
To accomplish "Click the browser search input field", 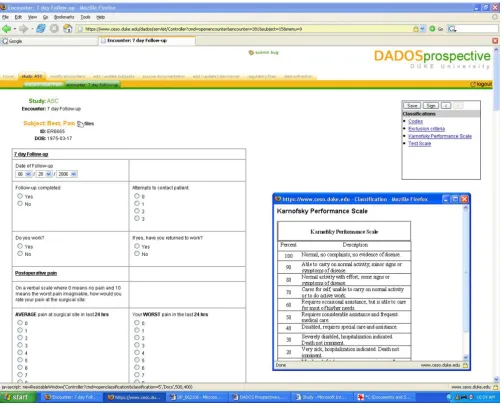I will (477, 29).
